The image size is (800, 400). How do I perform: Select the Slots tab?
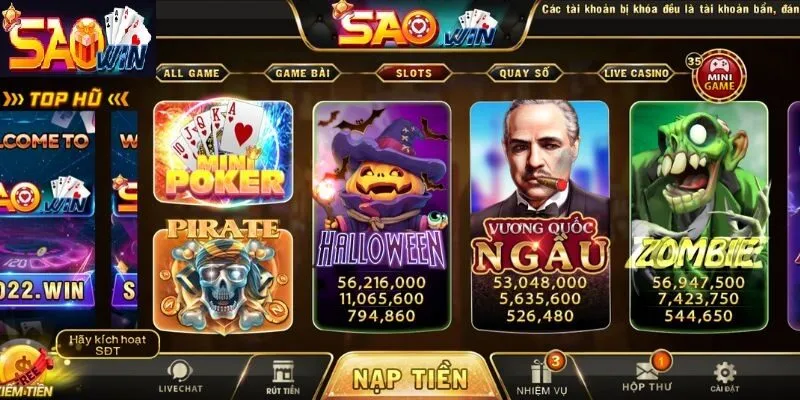point(414,73)
